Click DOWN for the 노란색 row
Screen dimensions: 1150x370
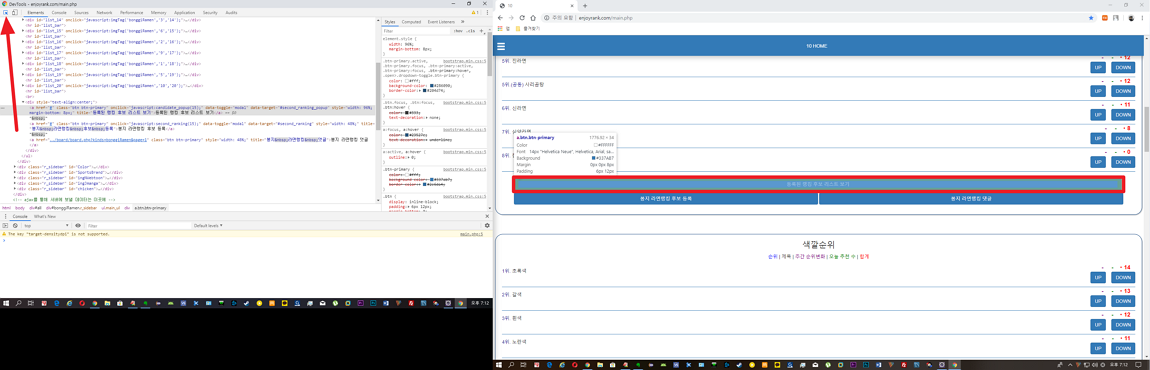(1122, 348)
